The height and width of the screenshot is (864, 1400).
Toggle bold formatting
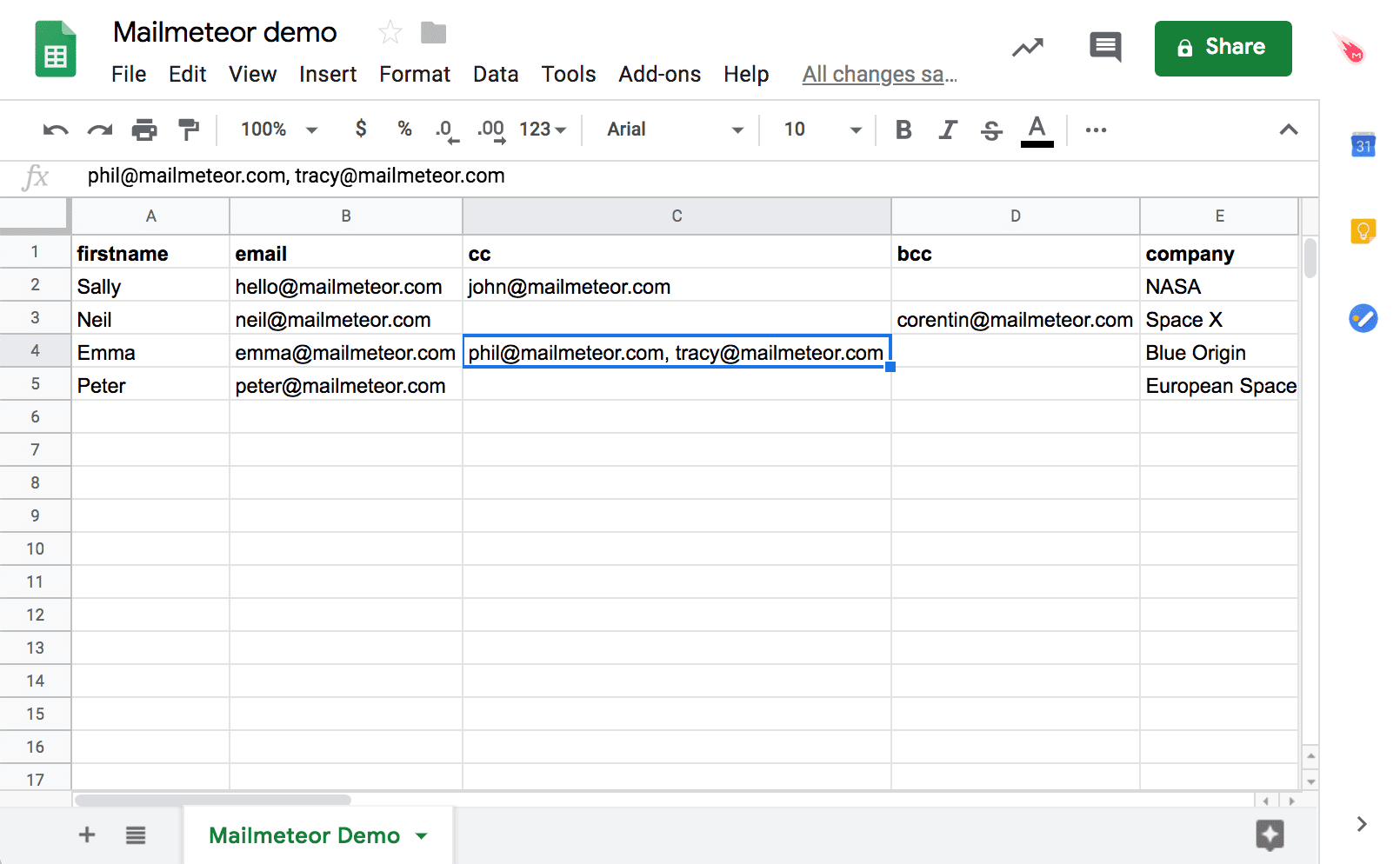click(903, 130)
